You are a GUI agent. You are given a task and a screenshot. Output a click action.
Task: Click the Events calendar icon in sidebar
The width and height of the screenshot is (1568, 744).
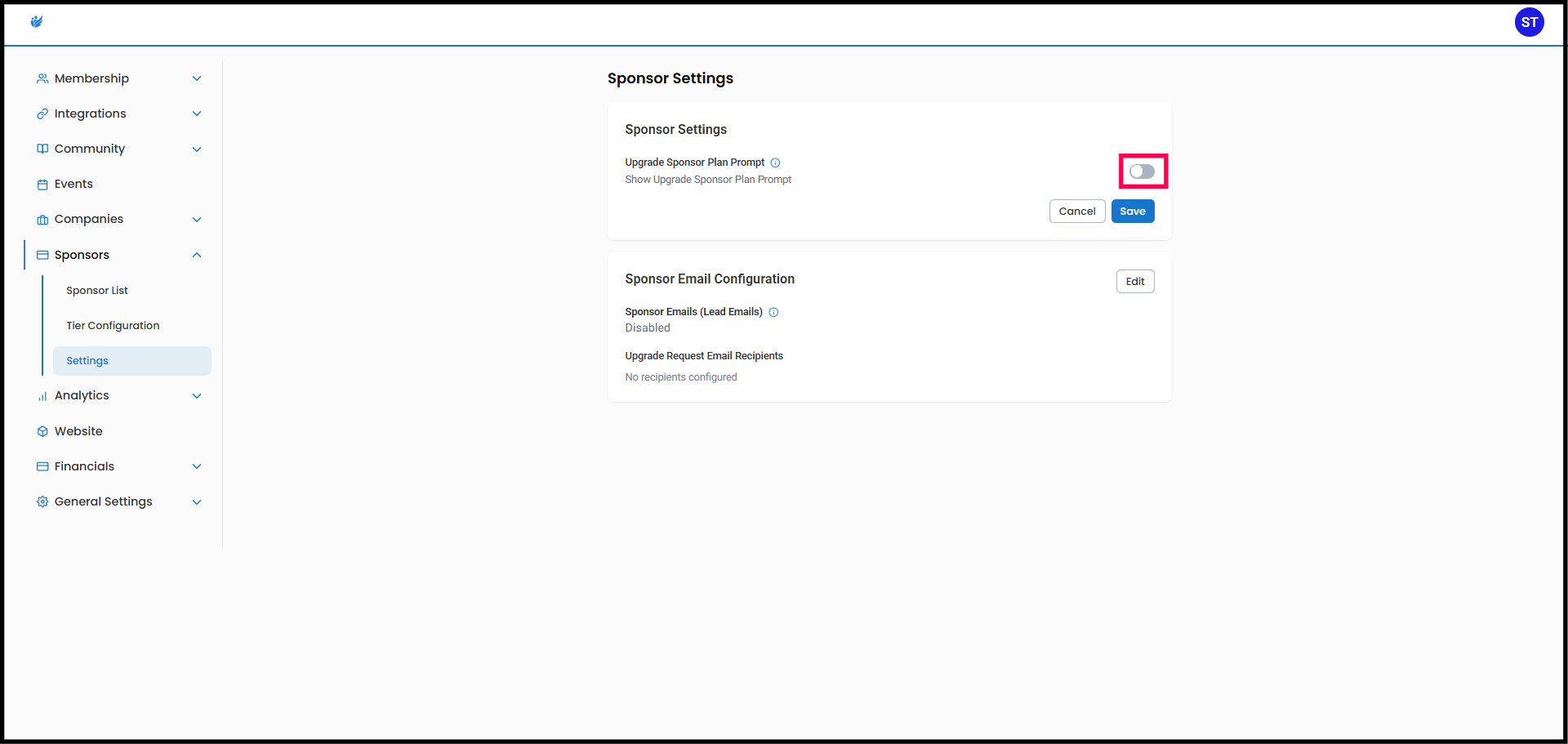pos(42,185)
